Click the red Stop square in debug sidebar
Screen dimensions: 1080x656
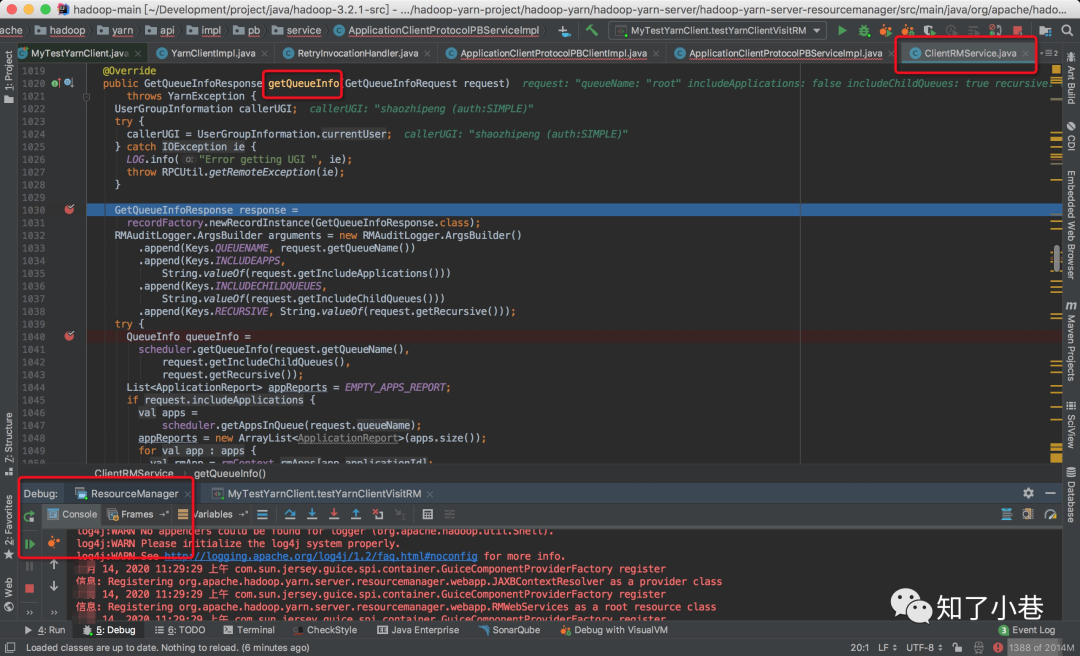[29, 588]
